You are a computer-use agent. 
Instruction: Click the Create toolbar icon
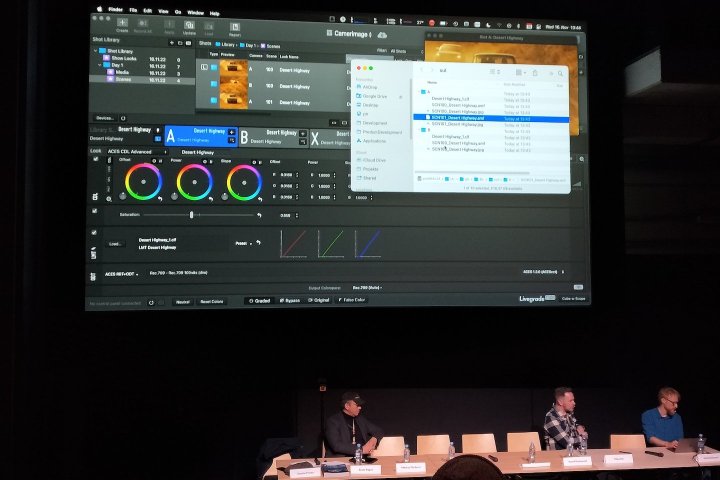pos(122,23)
